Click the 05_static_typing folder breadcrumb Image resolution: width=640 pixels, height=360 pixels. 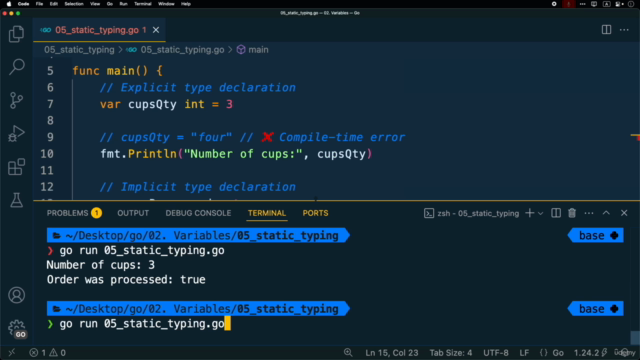[x=79, y=50]
